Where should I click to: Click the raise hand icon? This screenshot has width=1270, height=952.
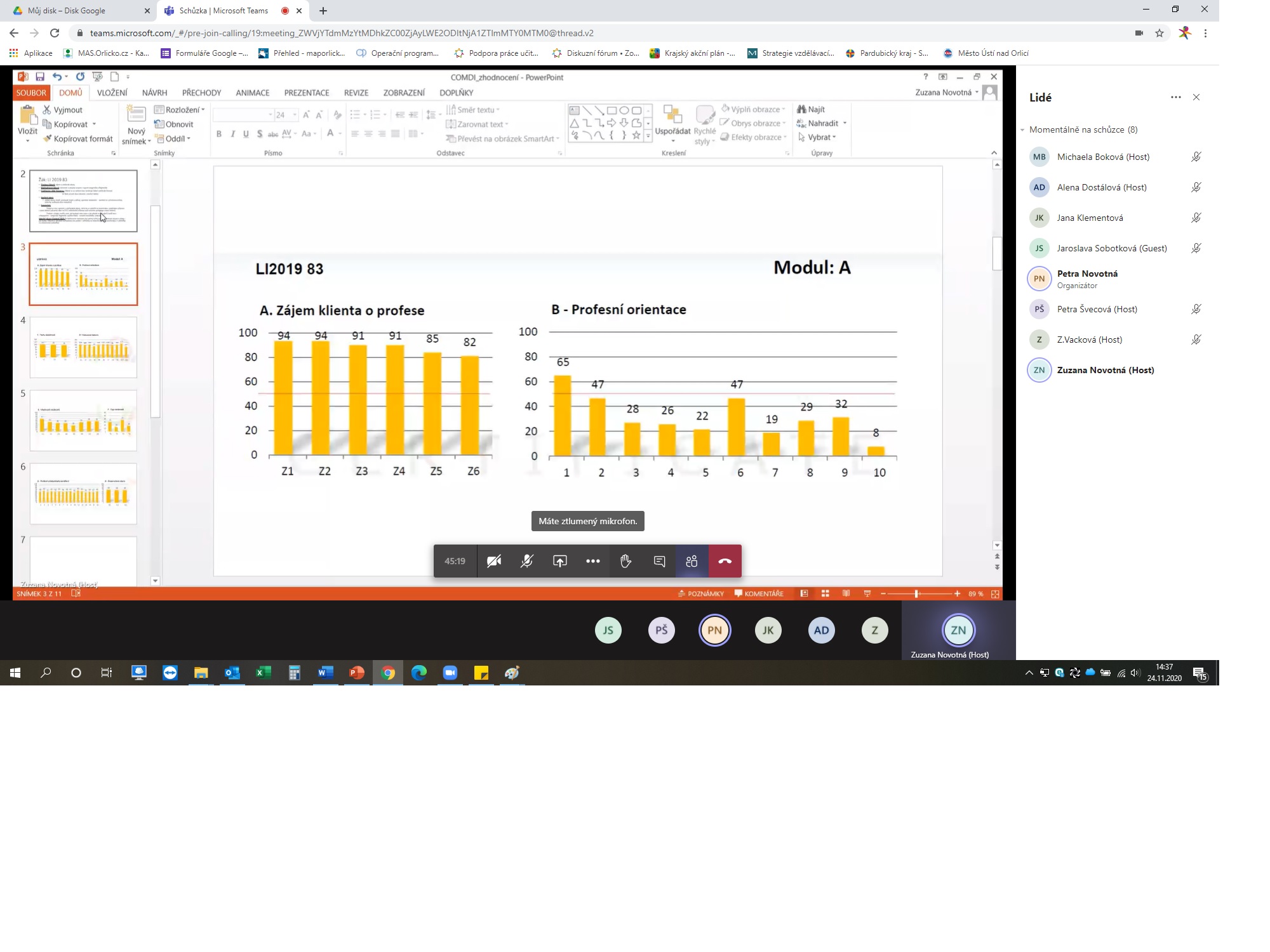[x=625, y=561]
